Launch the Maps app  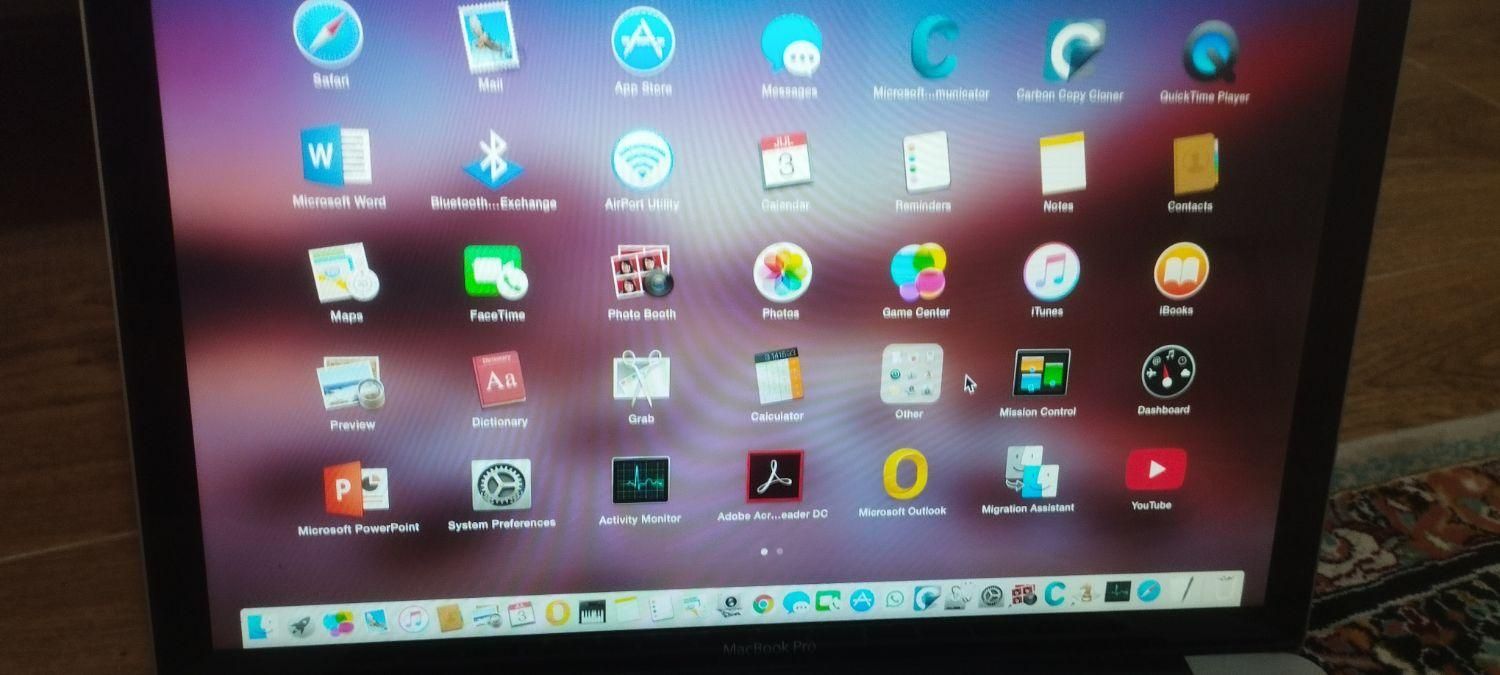tap(343, 273)
